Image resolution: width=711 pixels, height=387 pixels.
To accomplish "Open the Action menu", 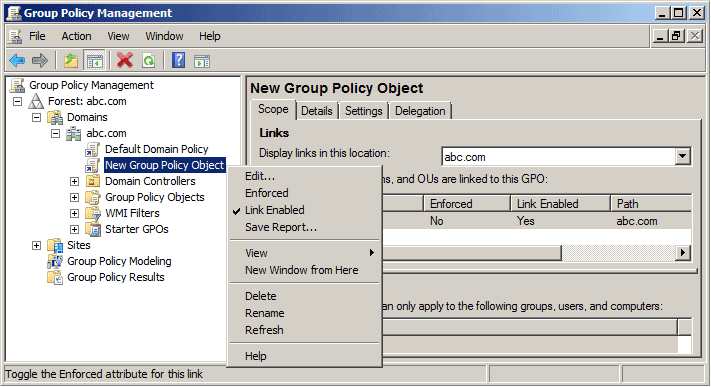I will click(x=76, y=36).
